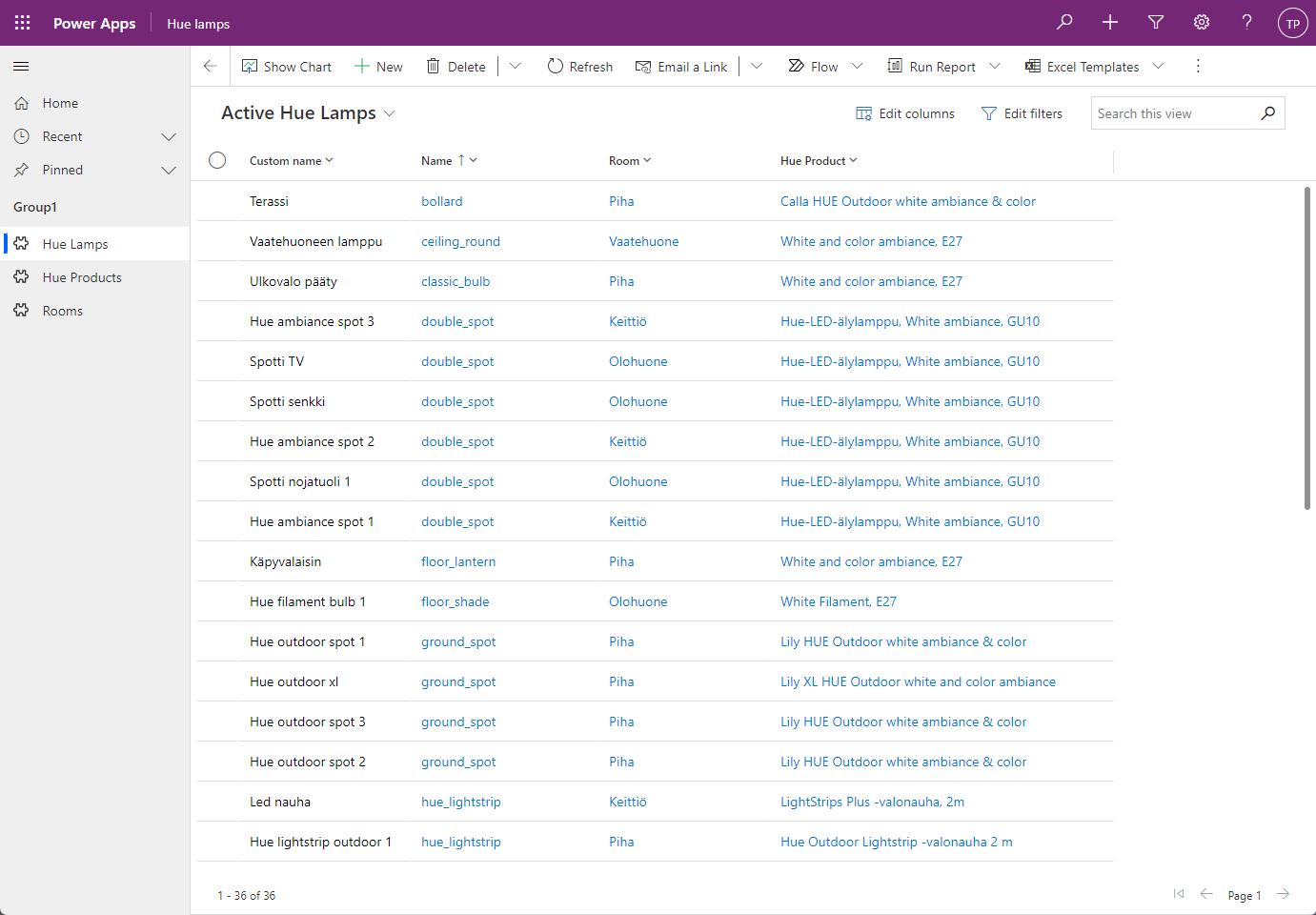Open the bollard record link
1316x915 pixels.
(x=442, y=202)
